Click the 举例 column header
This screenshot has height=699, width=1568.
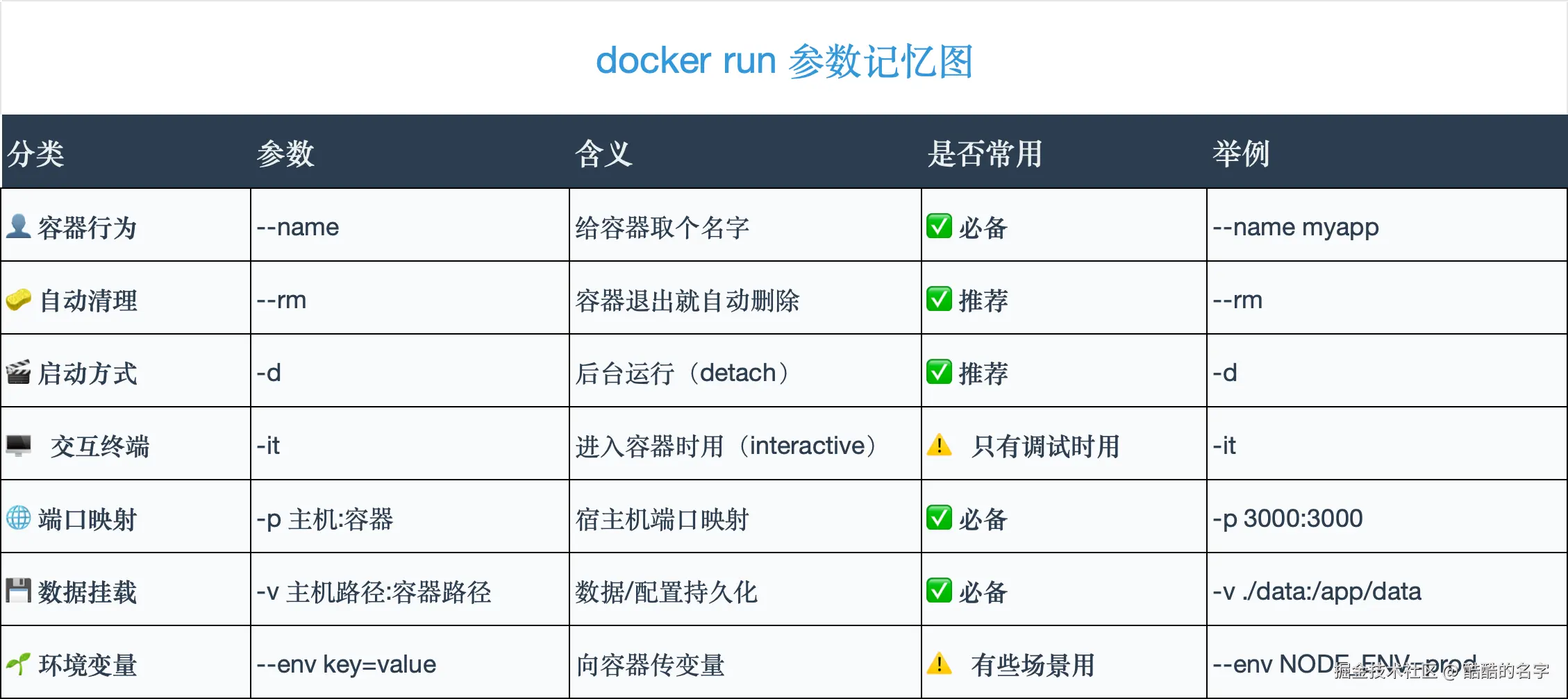coord(1241,153)
